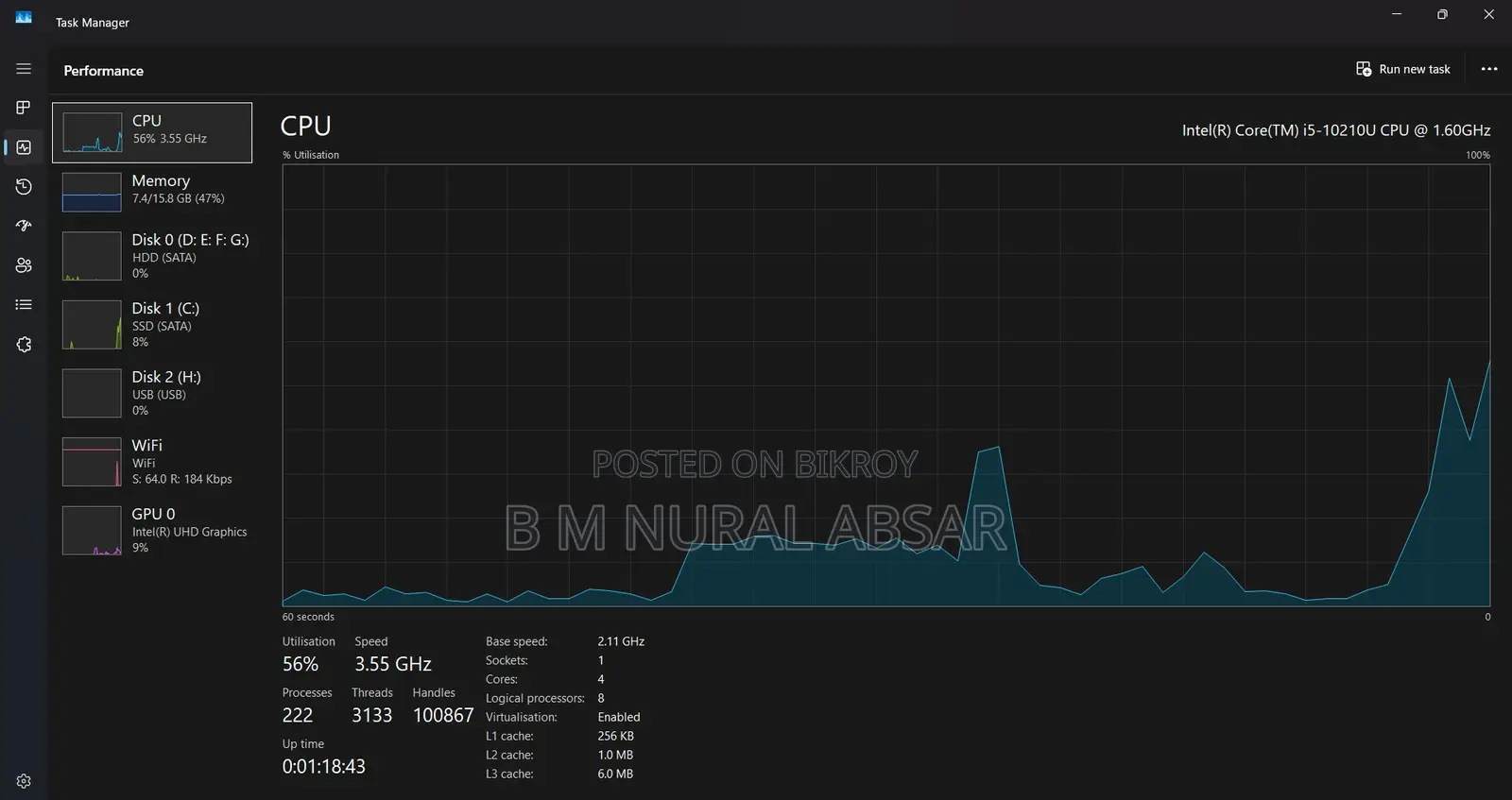Open the Details page icon
Screen dimensions: 1512x800
pyautogui.click(x=24, y=304)
